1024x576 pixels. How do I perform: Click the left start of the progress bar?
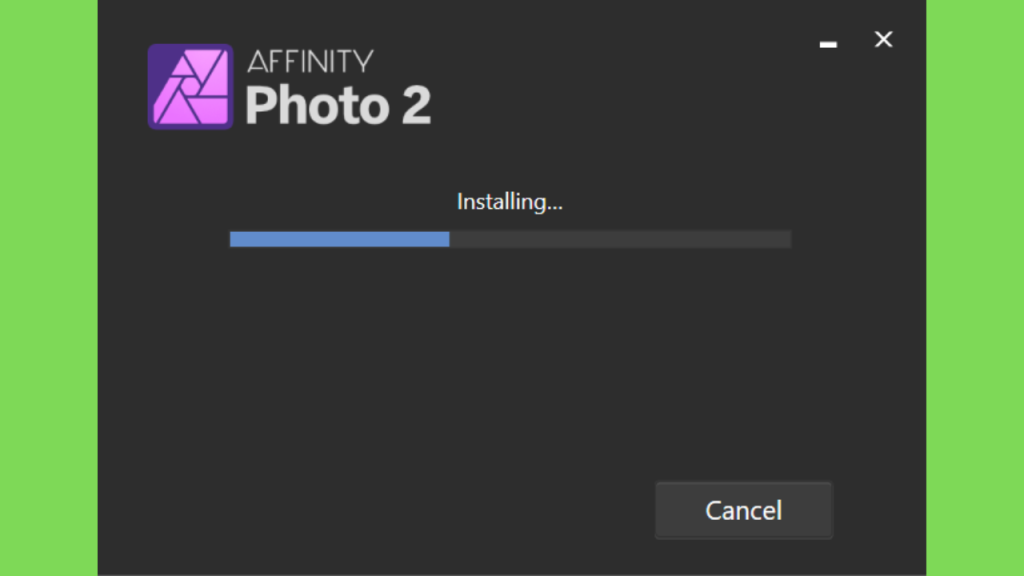click(x=234, y=239)
